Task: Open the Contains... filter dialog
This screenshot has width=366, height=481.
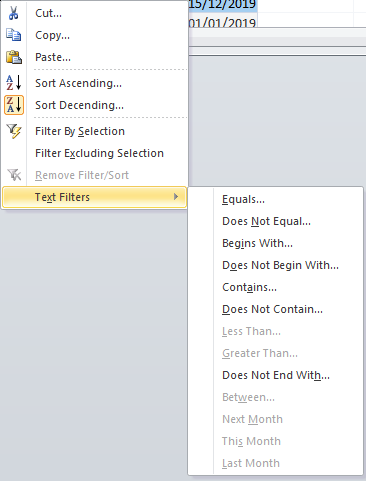Action: click(x=249, y=287)
